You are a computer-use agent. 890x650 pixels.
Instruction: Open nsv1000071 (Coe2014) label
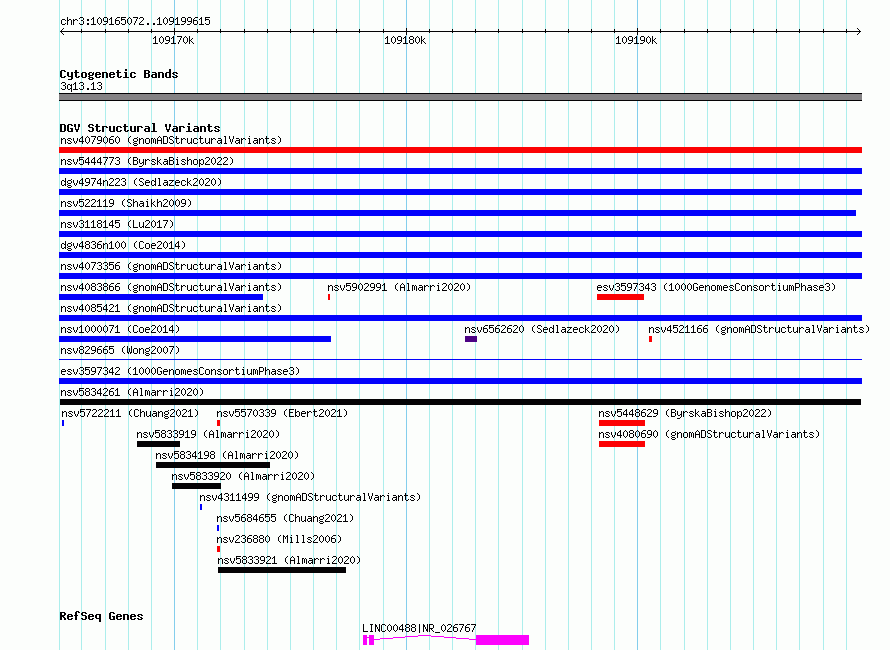tap(120, 329)
